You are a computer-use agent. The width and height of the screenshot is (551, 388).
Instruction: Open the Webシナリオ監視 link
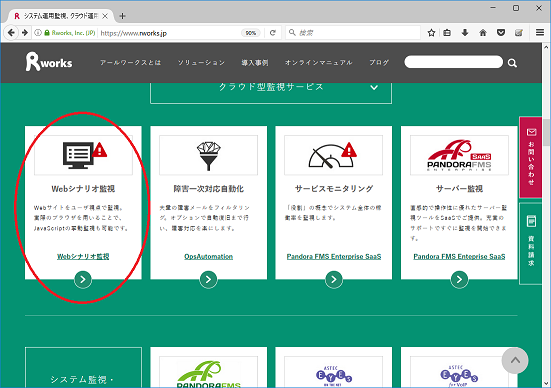pyautogui.click(x=83, y=257)
